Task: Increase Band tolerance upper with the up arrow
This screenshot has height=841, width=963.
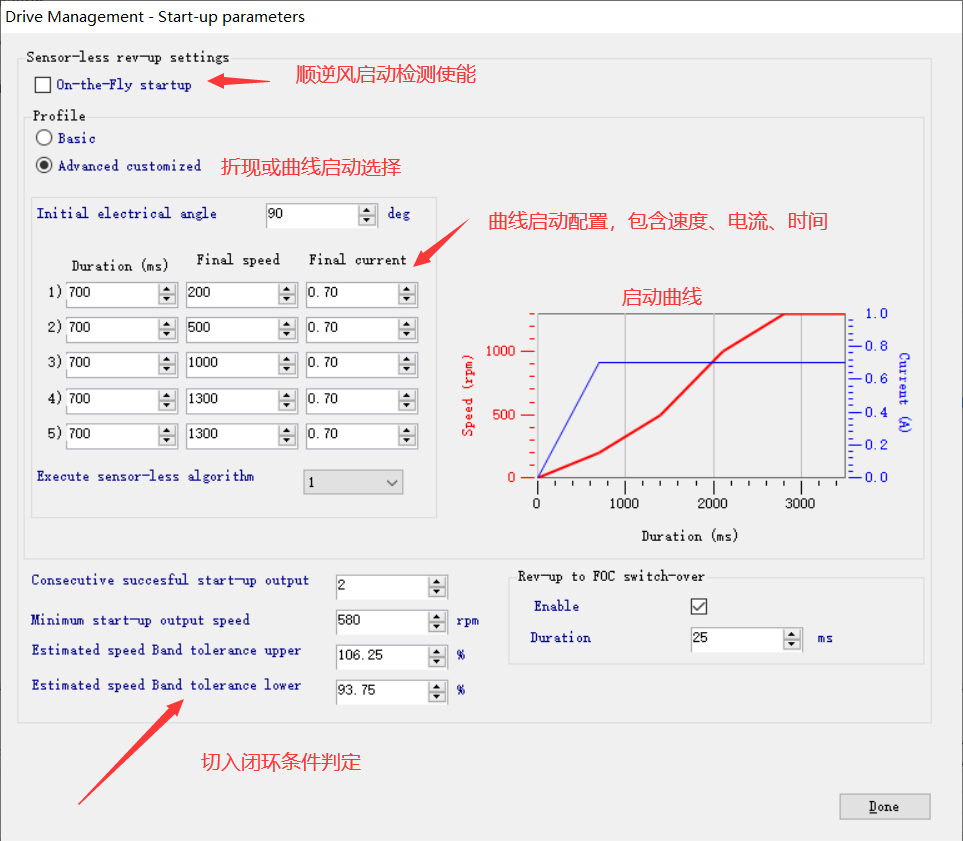Action: (x=437, y=651)
